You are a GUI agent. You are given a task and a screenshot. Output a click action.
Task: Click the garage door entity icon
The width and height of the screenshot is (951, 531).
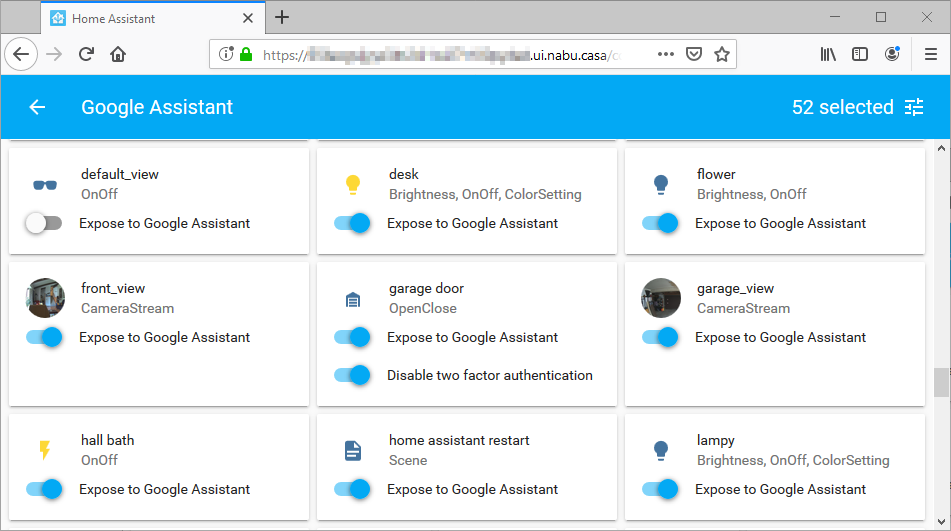pyautogui.click(x=352, y=299)
